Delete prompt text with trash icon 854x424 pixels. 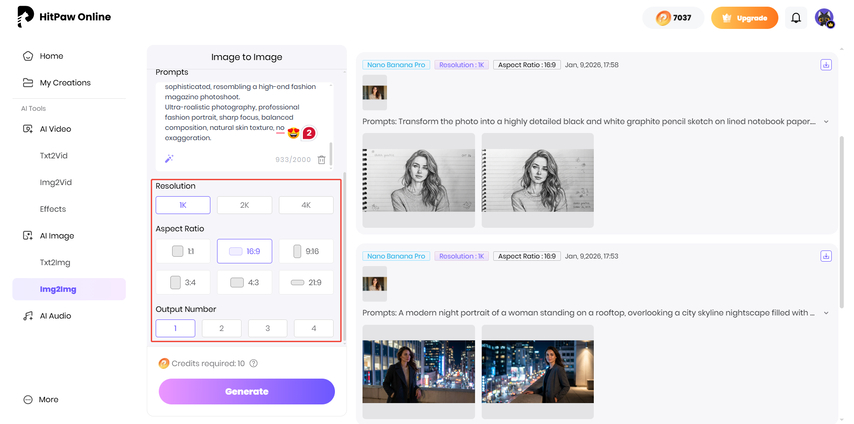point(321,159)
